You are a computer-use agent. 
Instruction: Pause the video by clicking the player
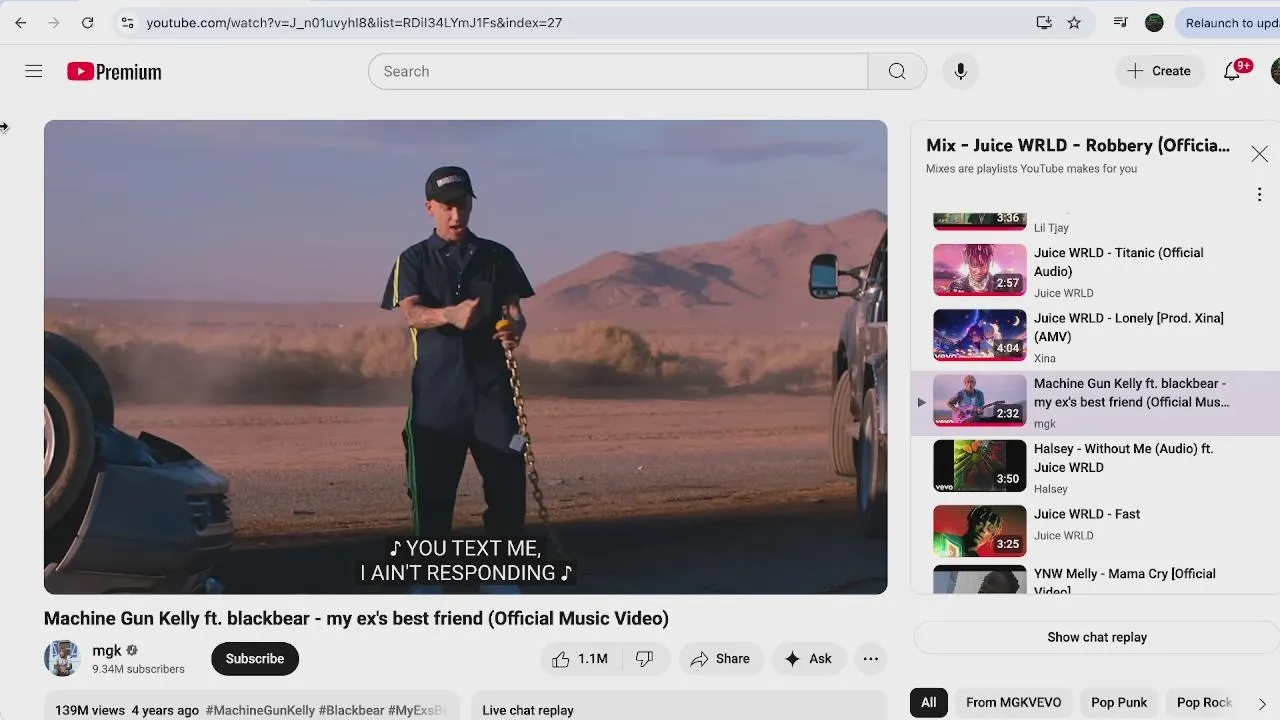(x=465, y=357)
